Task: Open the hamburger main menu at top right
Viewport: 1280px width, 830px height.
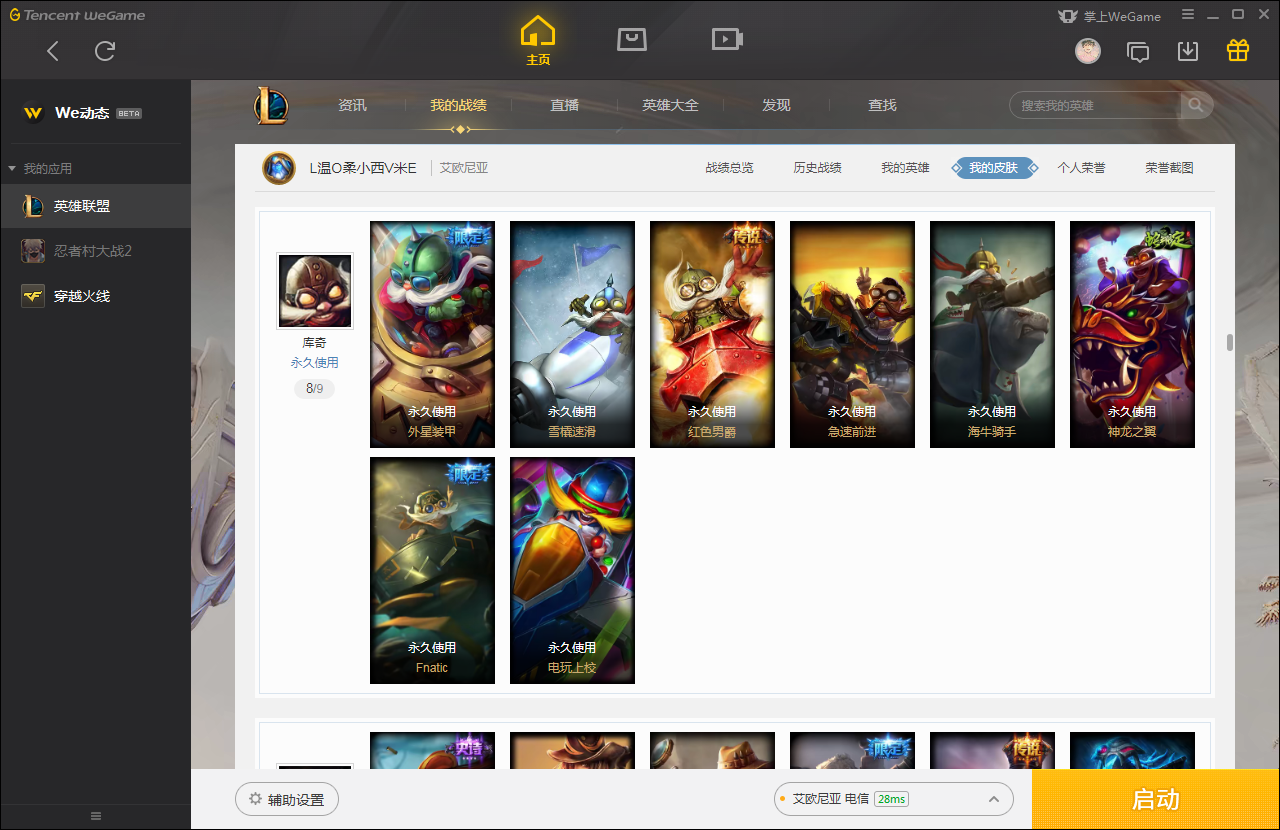Action: coord(1188,15)
